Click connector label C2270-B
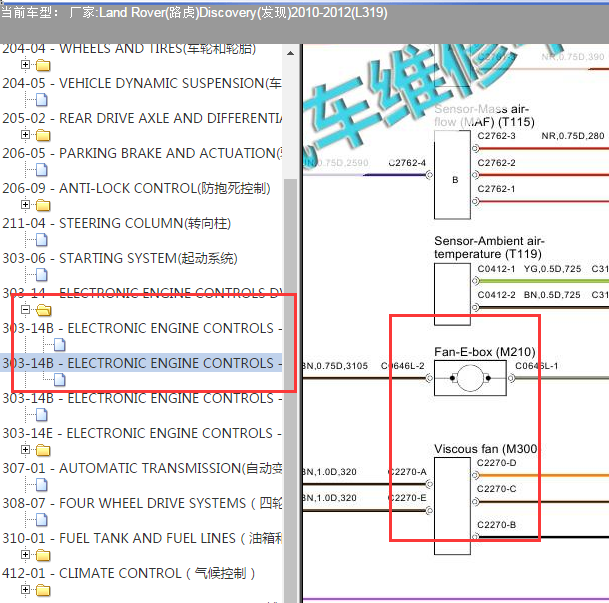 [x=496, y=525]
